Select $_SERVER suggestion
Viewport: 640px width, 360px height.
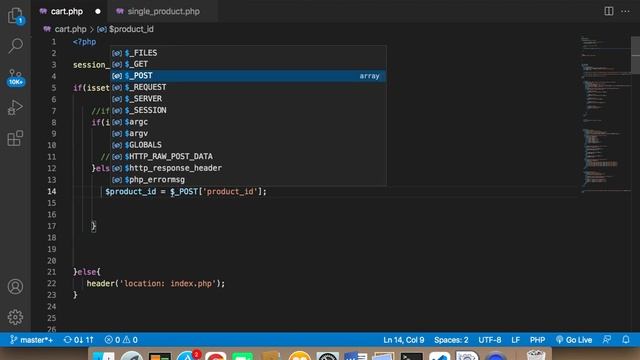(x=248, y=98)
